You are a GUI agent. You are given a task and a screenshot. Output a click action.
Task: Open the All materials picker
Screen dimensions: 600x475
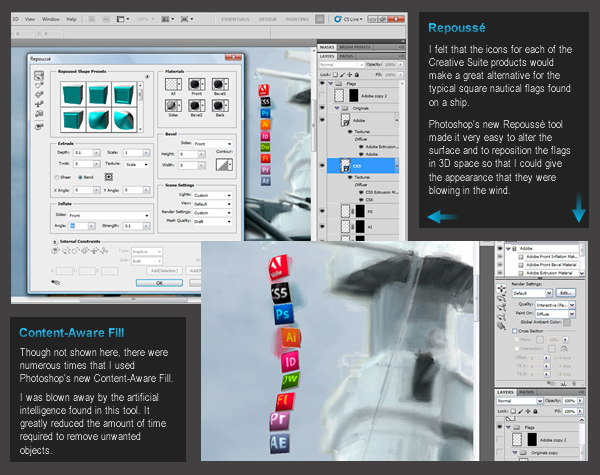(x=173, y=84)
